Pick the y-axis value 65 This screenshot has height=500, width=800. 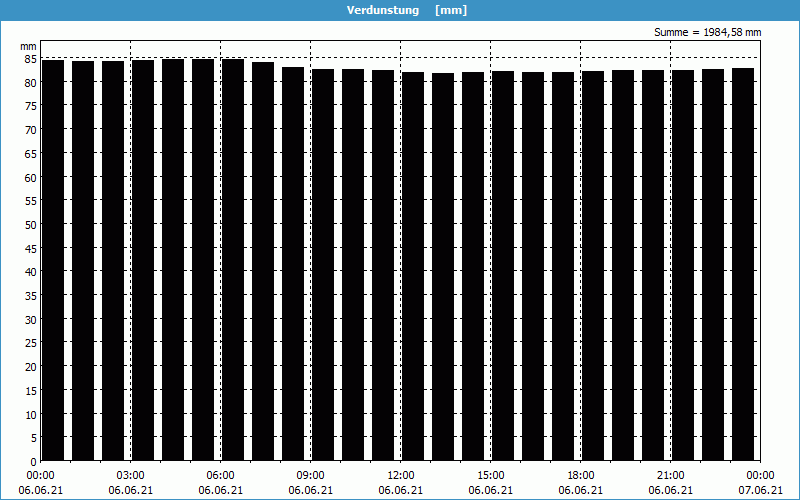tap(31, 154)
